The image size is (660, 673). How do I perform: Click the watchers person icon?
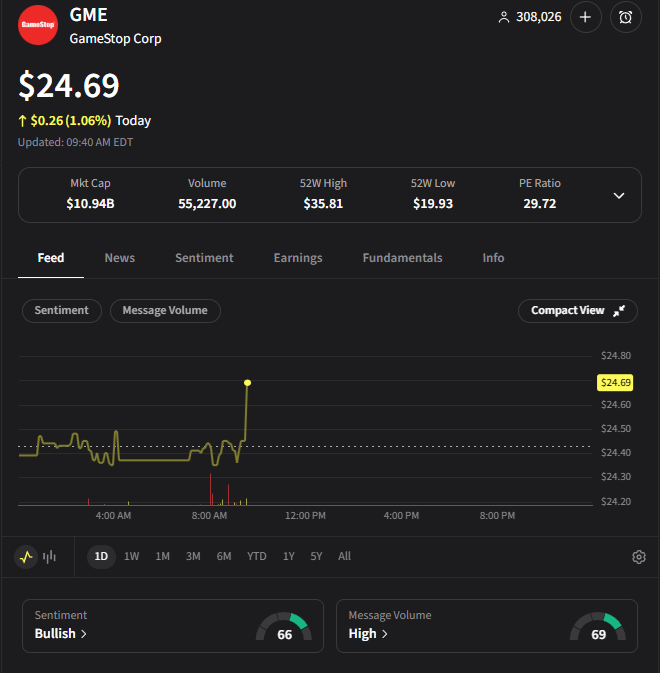[504, 17]
